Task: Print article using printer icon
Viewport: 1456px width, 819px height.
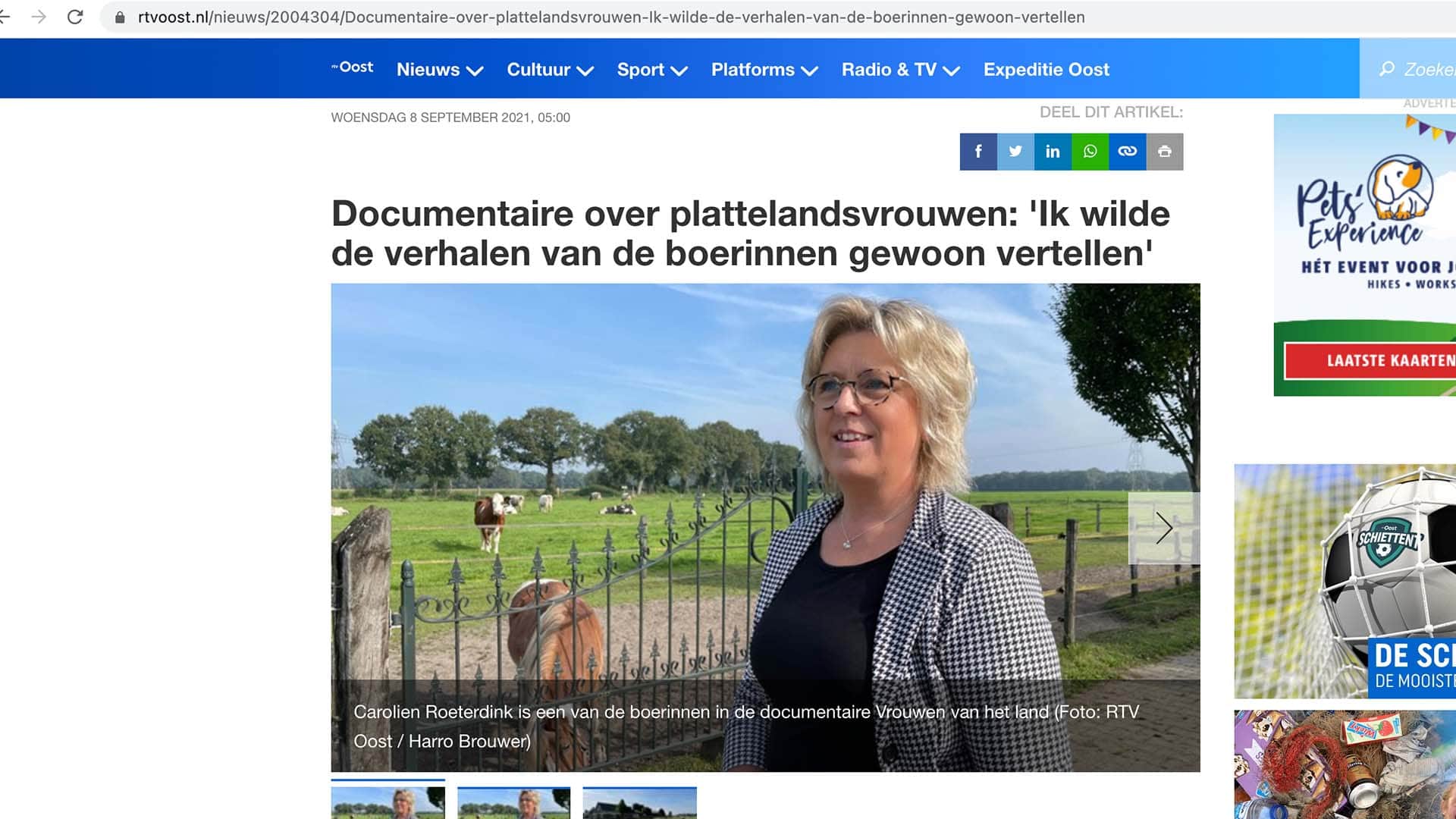Action: point(1165,152)
